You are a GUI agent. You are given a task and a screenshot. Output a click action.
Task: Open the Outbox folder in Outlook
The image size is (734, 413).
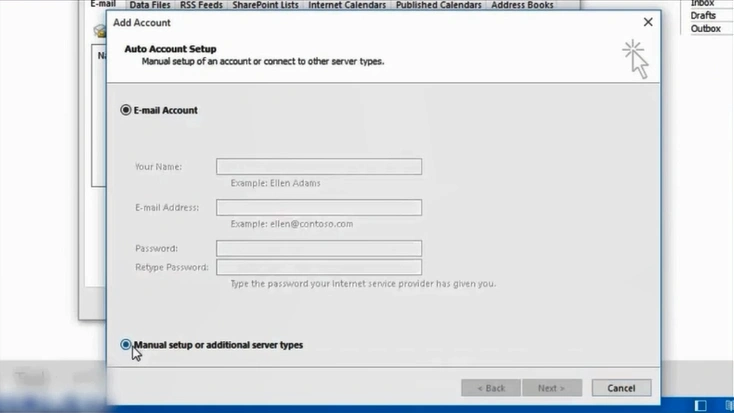pos(705,29)
